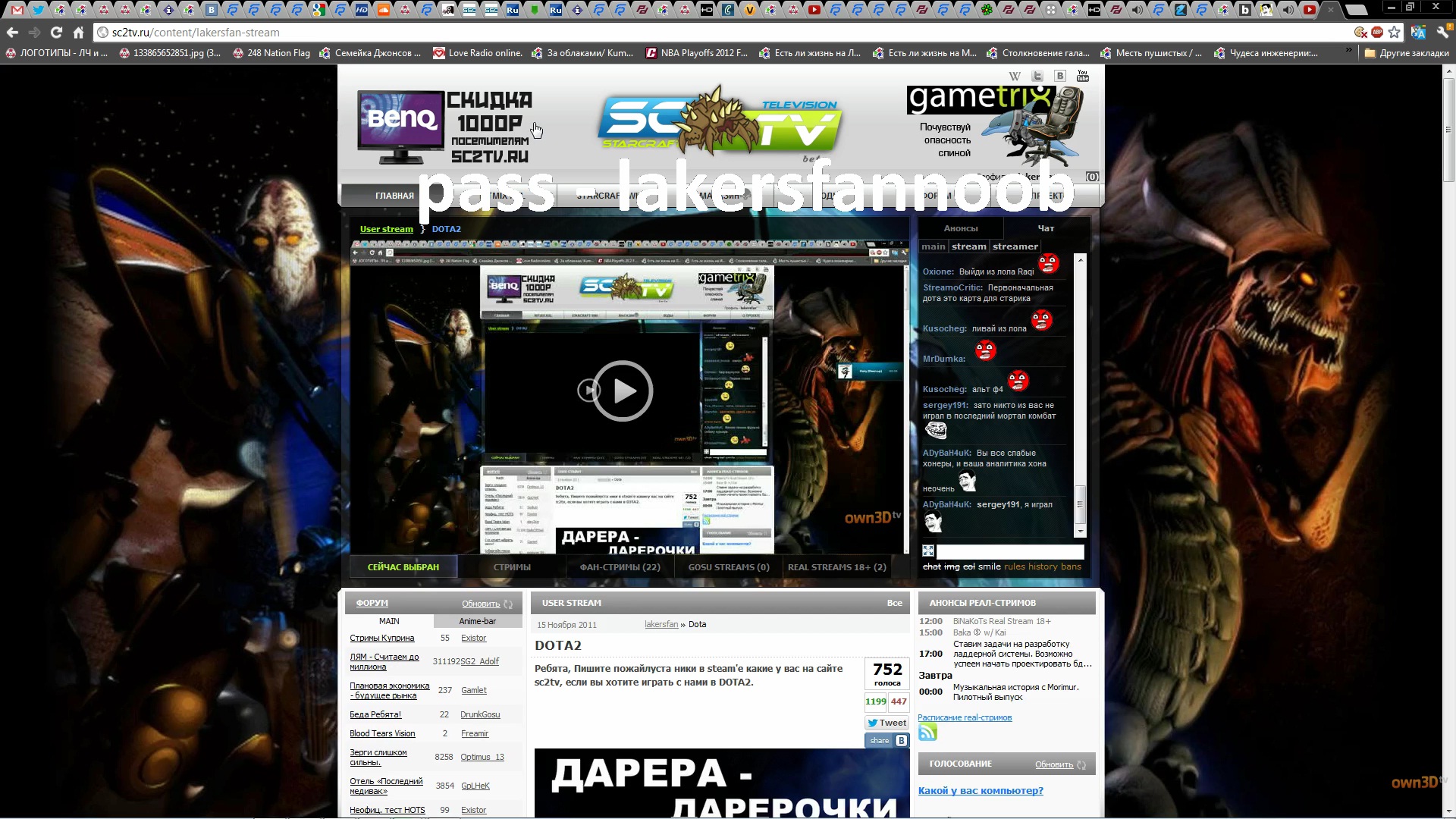
Task: Click the YouTube icon in site header
Action: point(1083,76)
